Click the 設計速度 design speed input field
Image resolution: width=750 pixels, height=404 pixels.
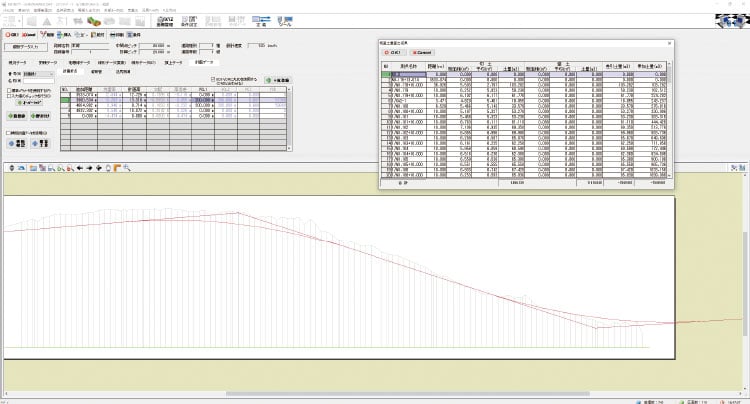point(257,45)
